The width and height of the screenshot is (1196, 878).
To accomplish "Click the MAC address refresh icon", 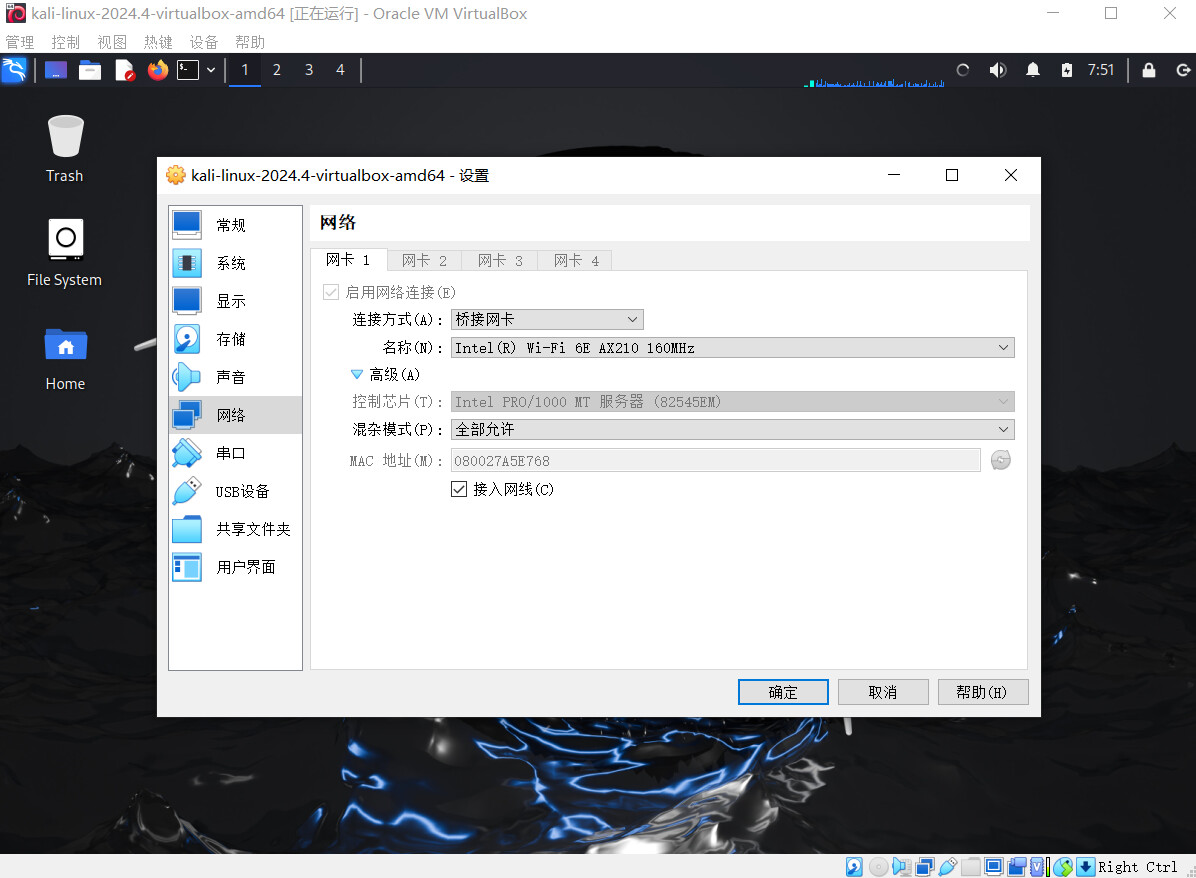I will [x=1001, y=460].
